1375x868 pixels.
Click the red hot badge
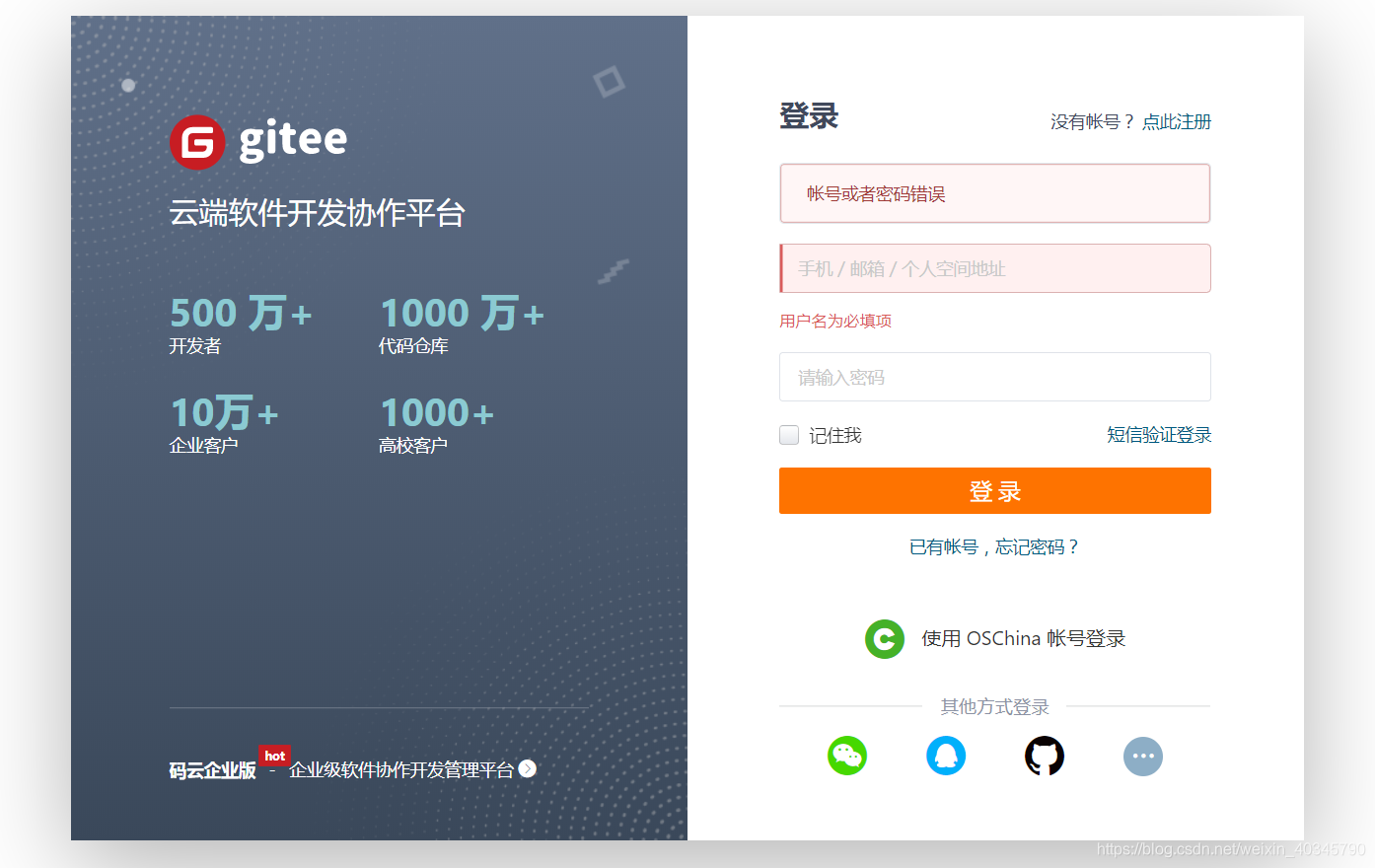[274, 756]
